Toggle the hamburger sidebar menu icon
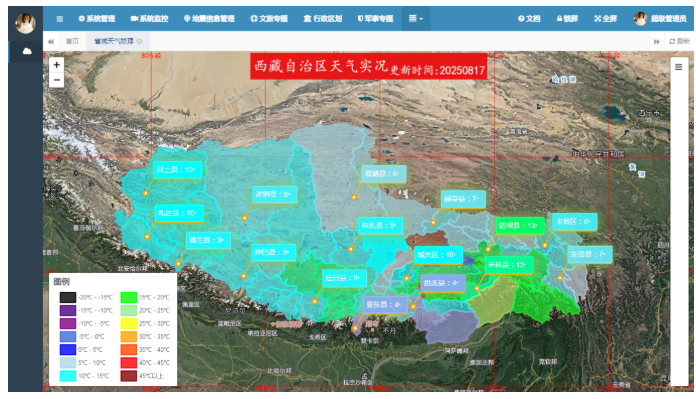The height and width of the screenshot is (399, 696). pos(60,19)
